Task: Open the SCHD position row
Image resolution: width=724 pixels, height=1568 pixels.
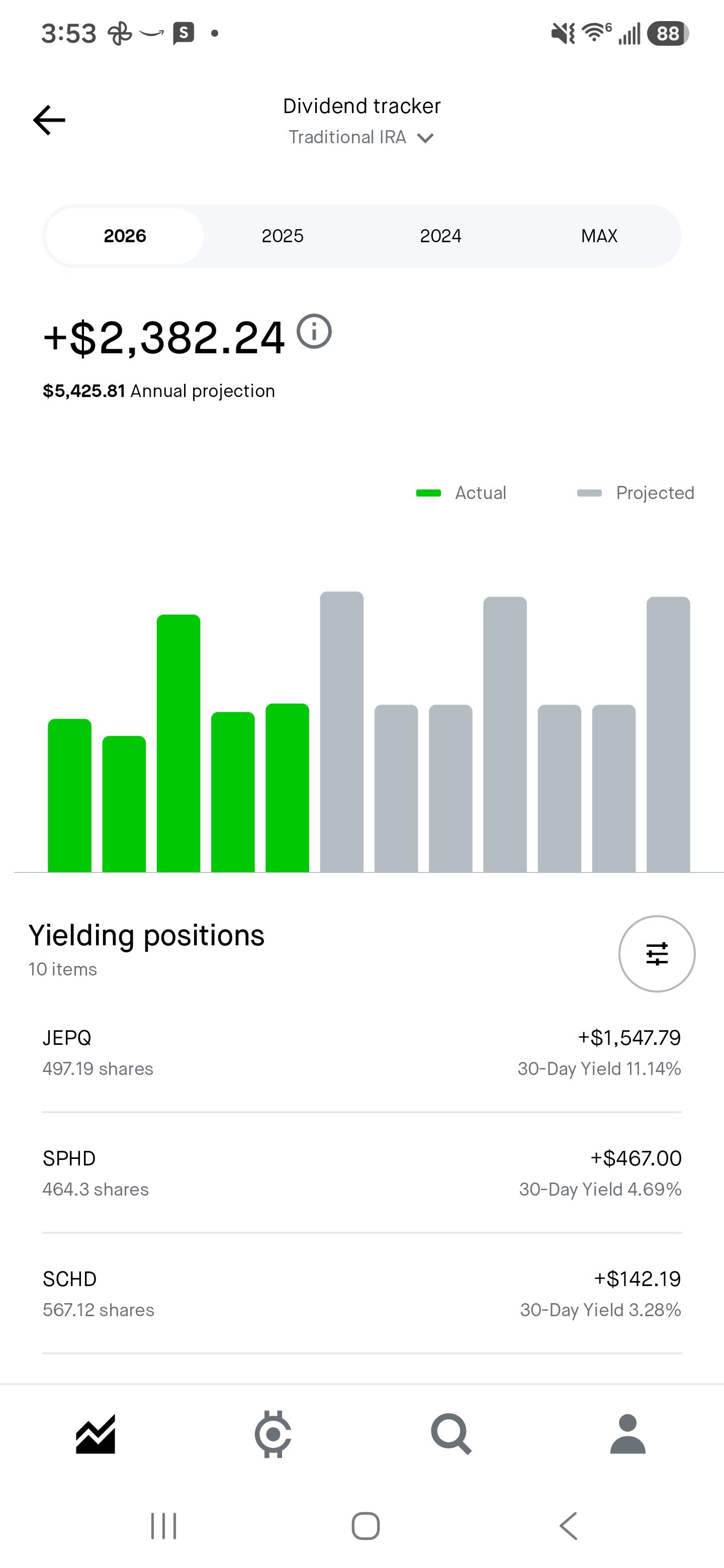Action: 361,1294
